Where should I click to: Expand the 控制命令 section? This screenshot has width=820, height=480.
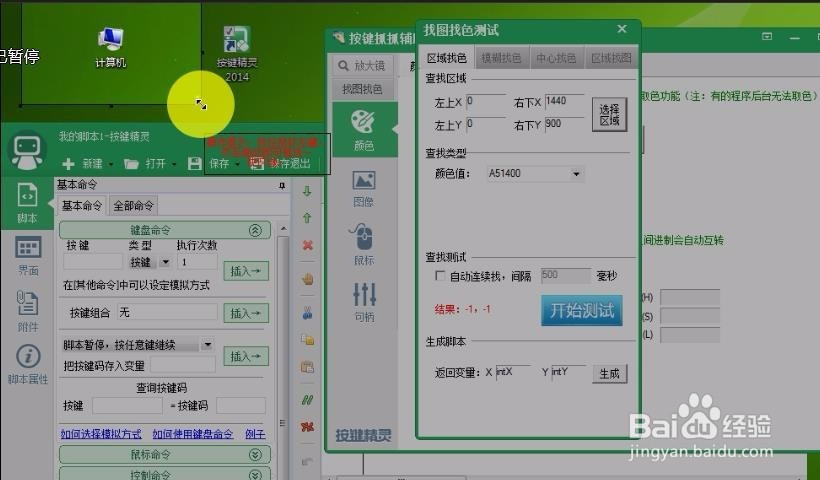[255, 474]
